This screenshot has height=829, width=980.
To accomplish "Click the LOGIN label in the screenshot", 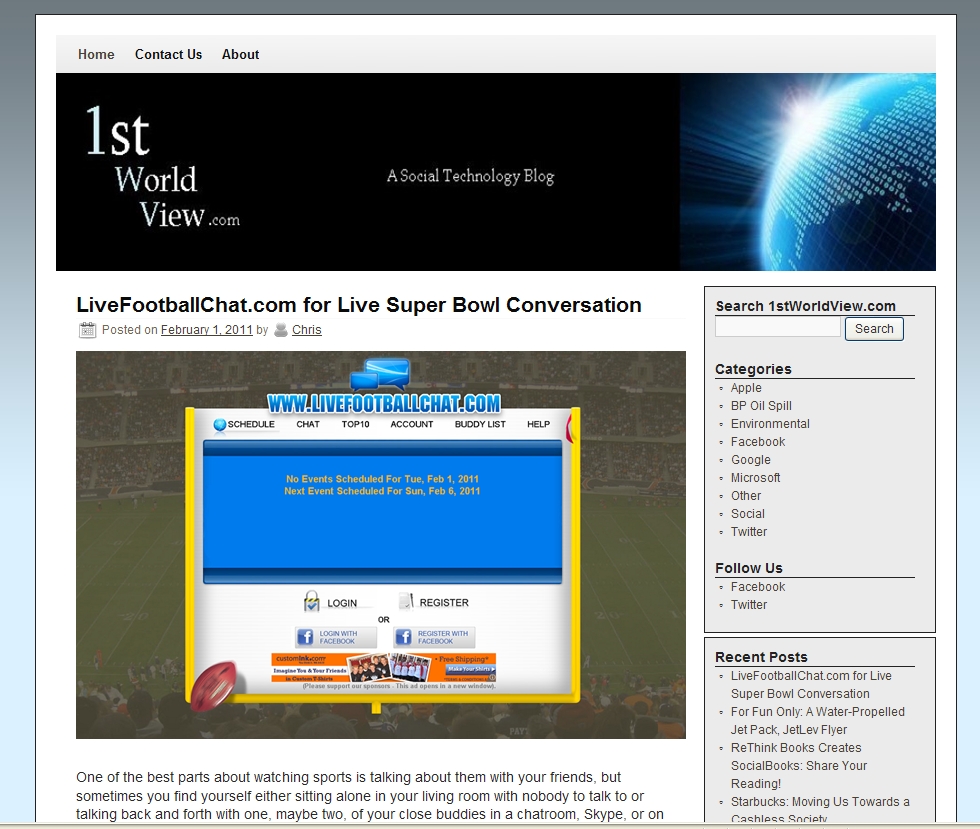I will click(342, 603).
